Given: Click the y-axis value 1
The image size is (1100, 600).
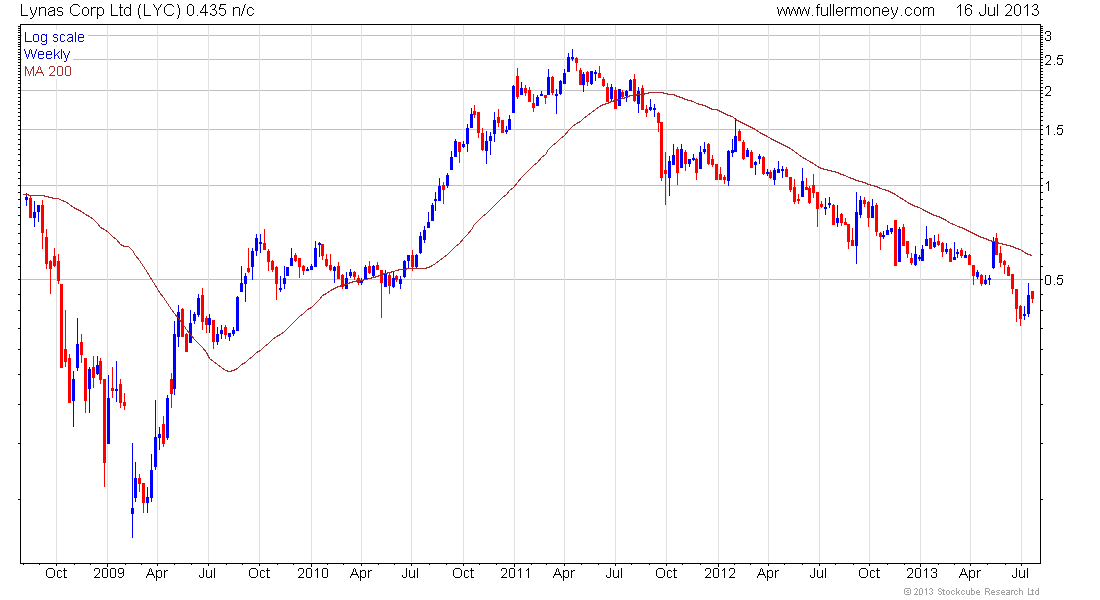Looking at the screenshot, I should [x=1048, y=186].
